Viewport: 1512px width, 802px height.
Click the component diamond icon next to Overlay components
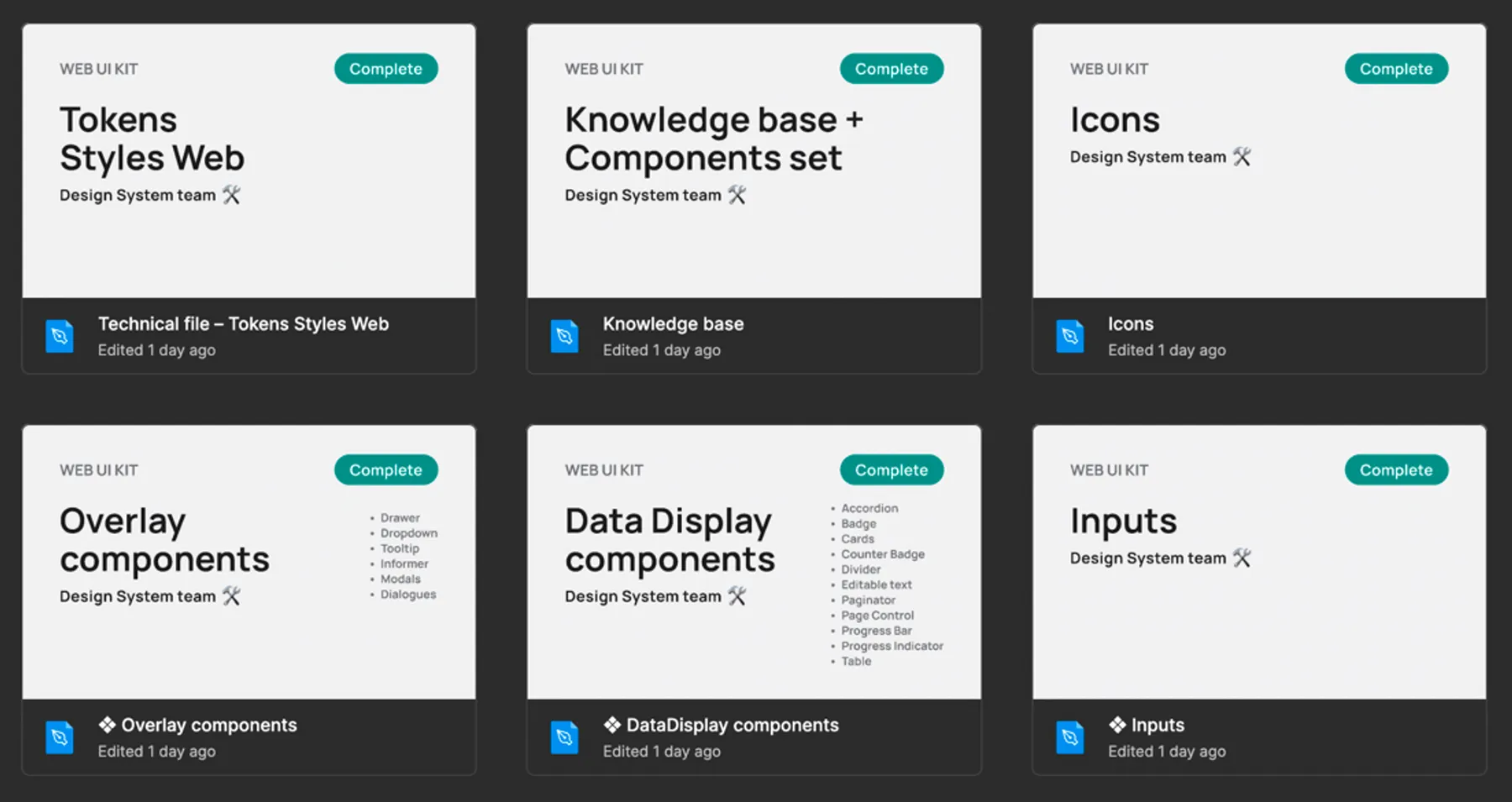[108, 725]
